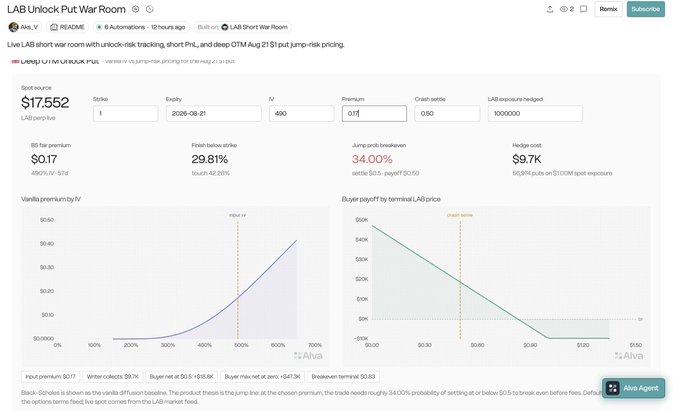Click the Aks_V author avatar
The image size is (679, 411).
(x=13, y=27)
